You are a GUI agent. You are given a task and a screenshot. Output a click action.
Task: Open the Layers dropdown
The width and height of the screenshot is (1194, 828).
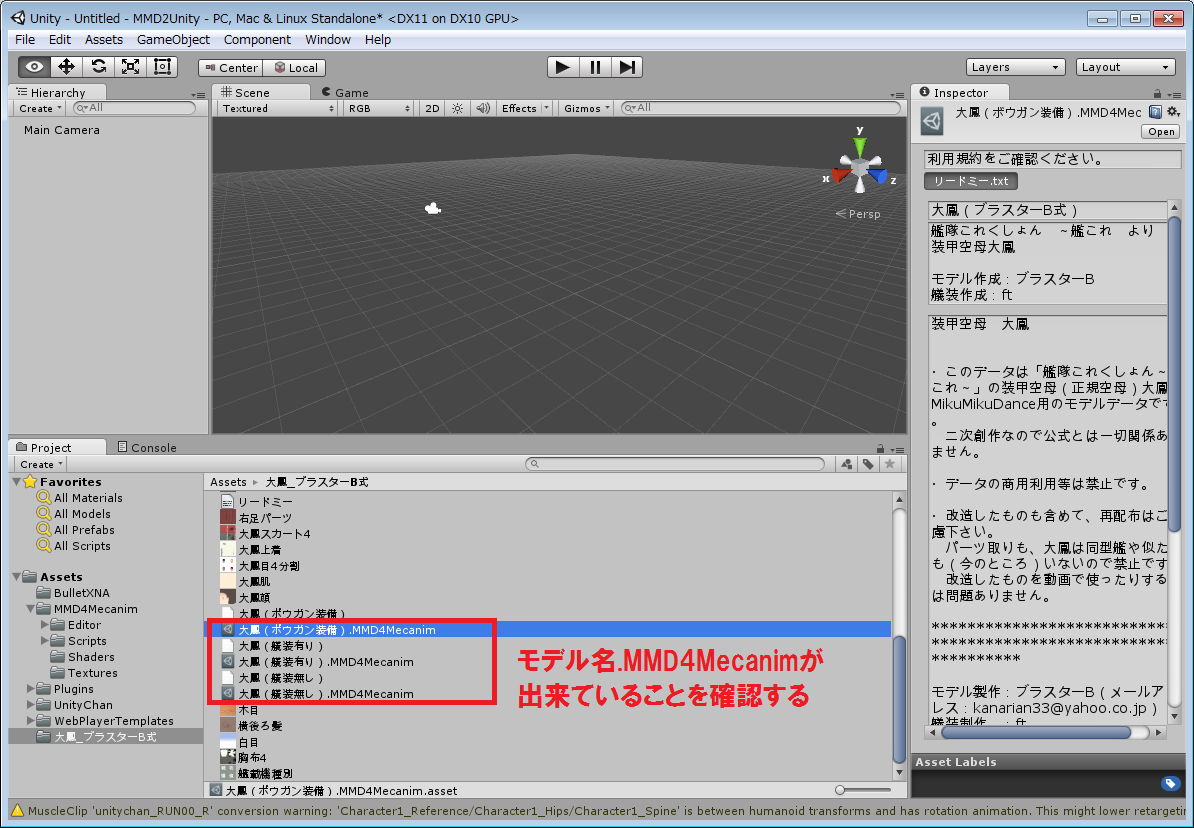click(1015, 67)
